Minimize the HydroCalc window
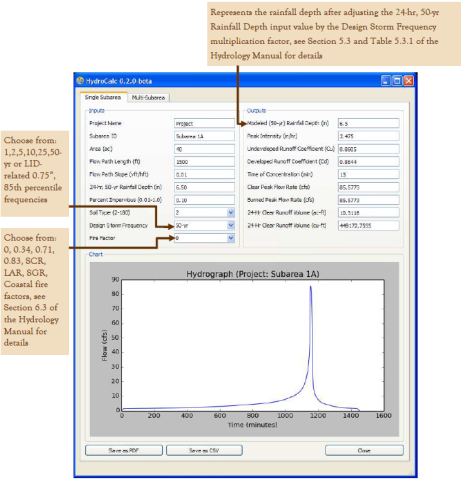Viewport: 461px width, 480px height. [x=386, y=81]
